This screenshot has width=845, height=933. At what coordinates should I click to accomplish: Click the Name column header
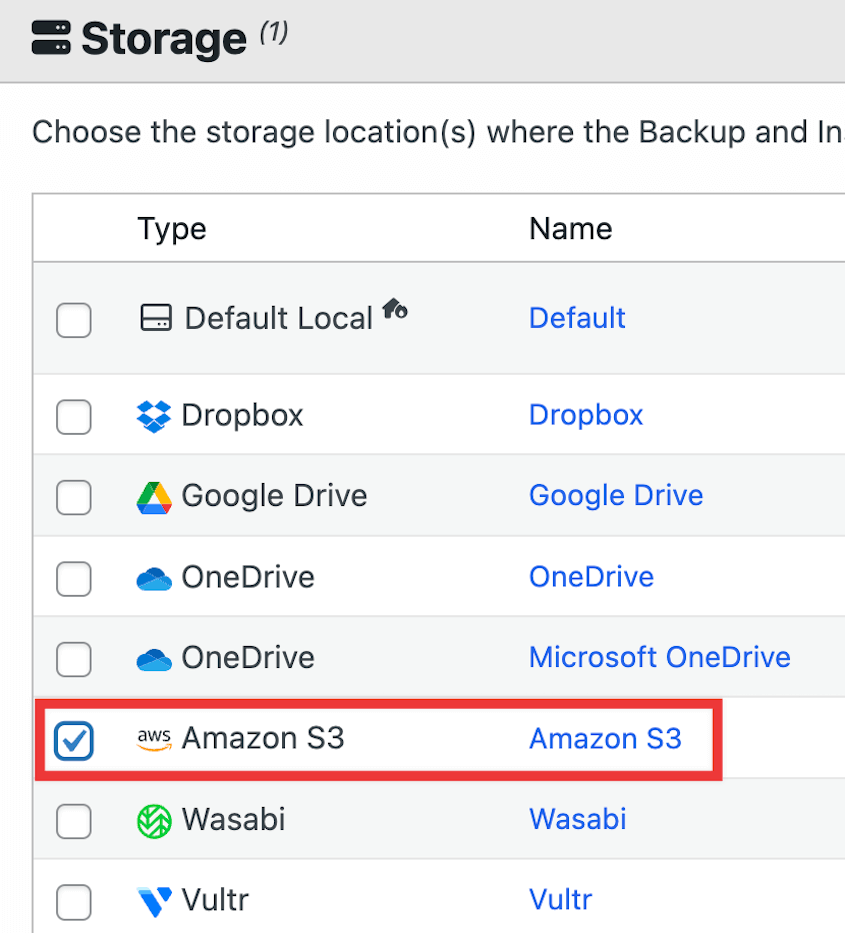coord(570,228)
